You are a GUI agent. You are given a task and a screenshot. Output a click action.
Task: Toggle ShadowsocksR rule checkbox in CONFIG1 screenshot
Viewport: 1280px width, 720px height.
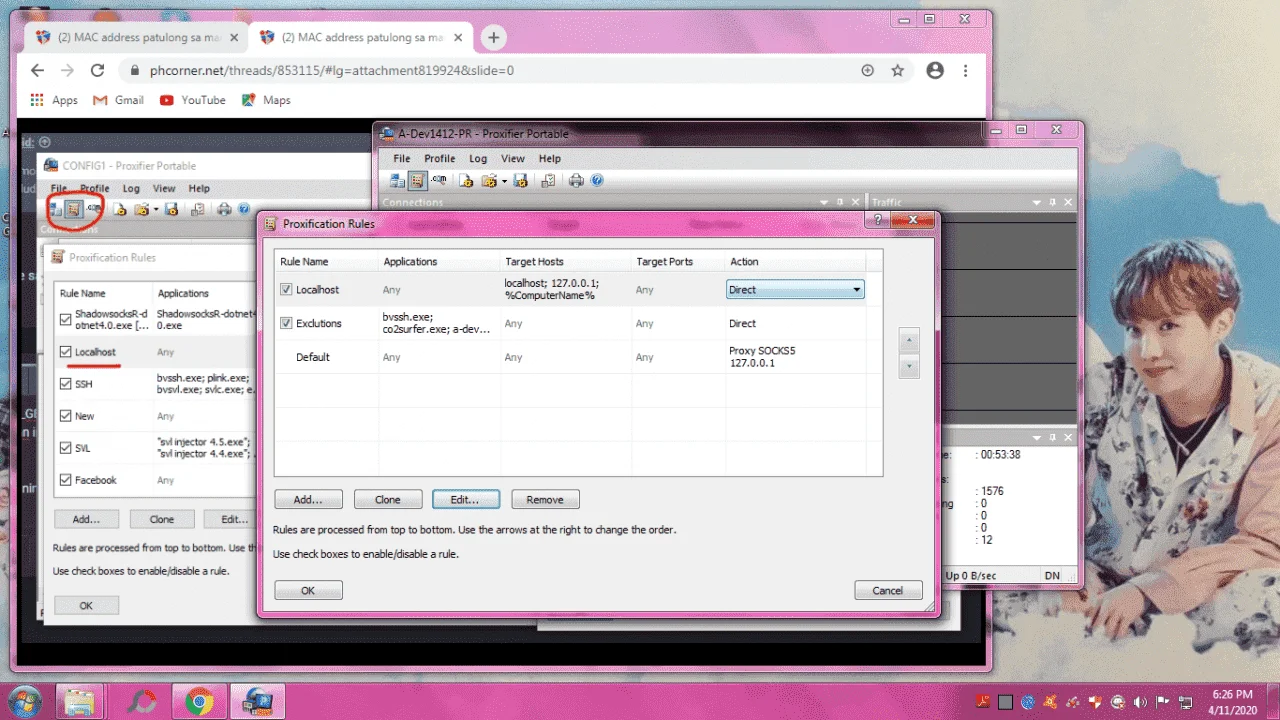click(66, 320)
